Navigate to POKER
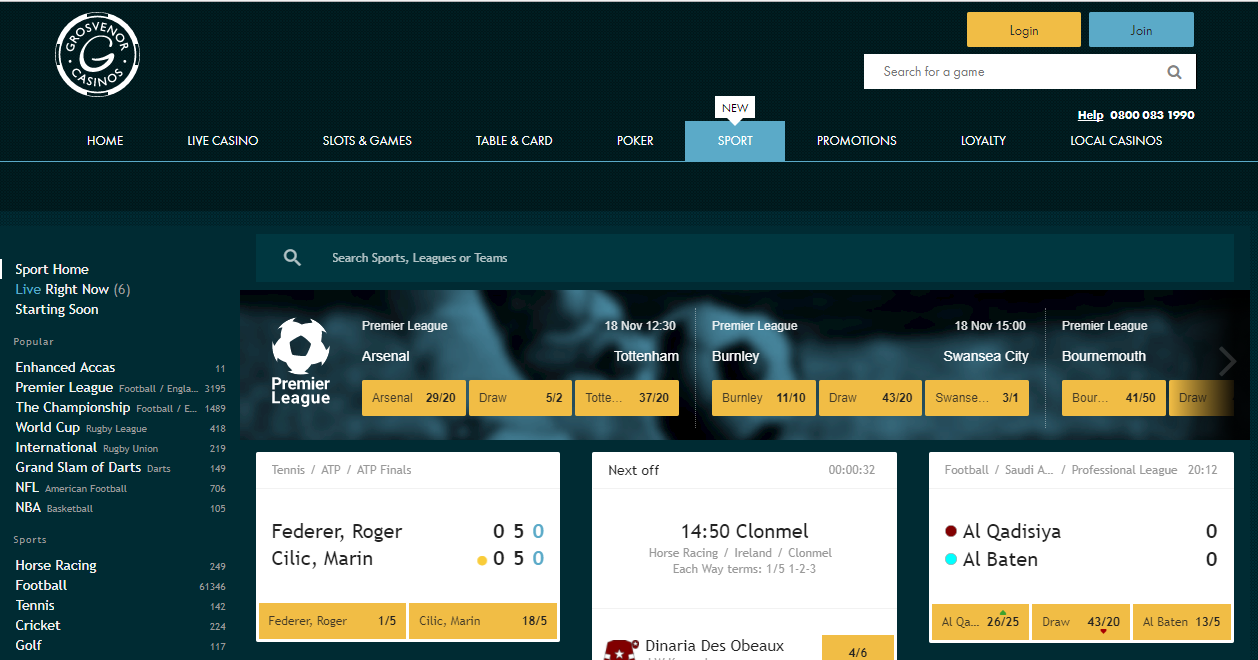Image resolution: width=1258 pixels, height=660 pixels. coord(635,141)
